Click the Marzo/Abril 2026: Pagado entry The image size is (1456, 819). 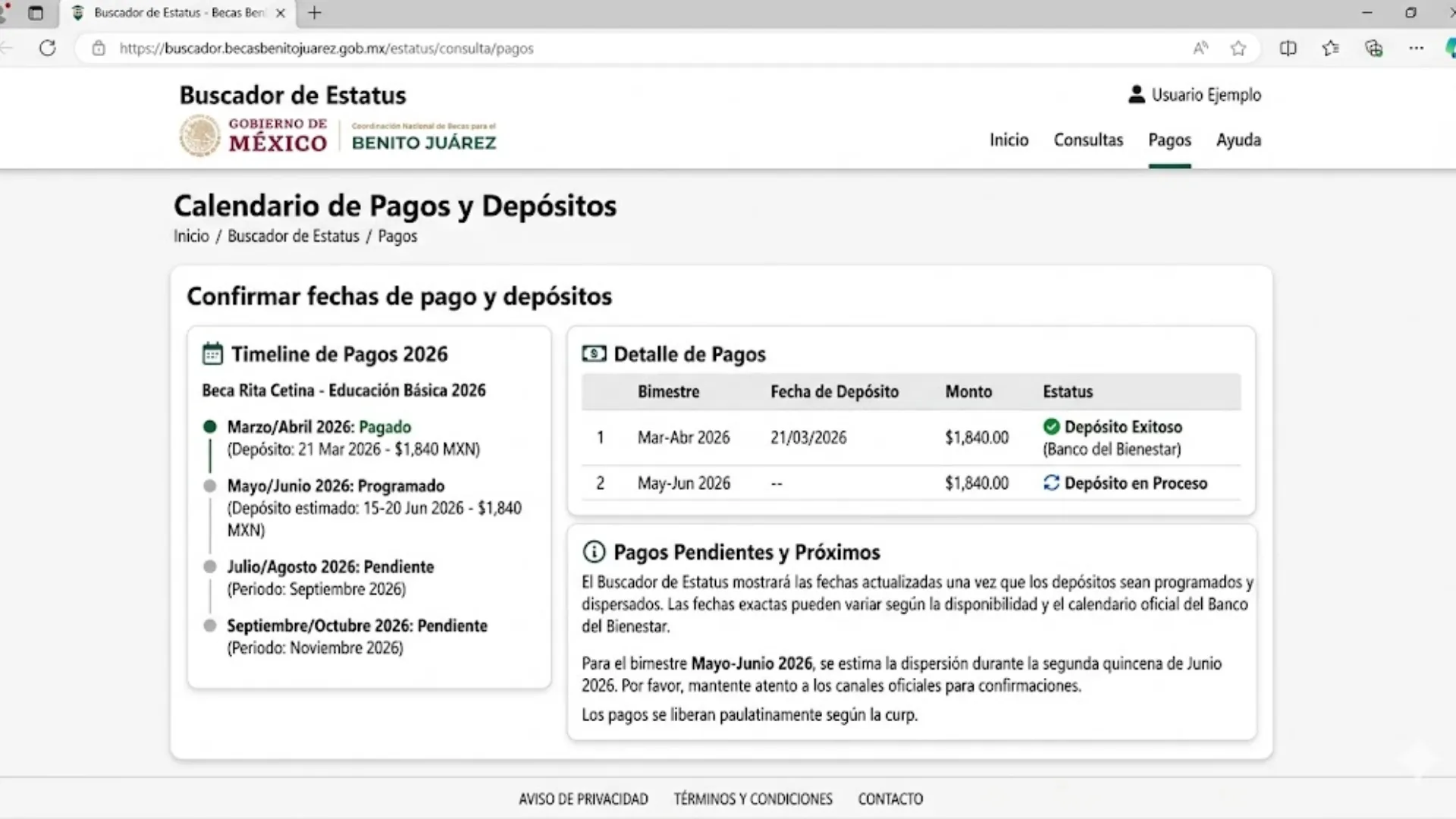click(x=319, y=427)
